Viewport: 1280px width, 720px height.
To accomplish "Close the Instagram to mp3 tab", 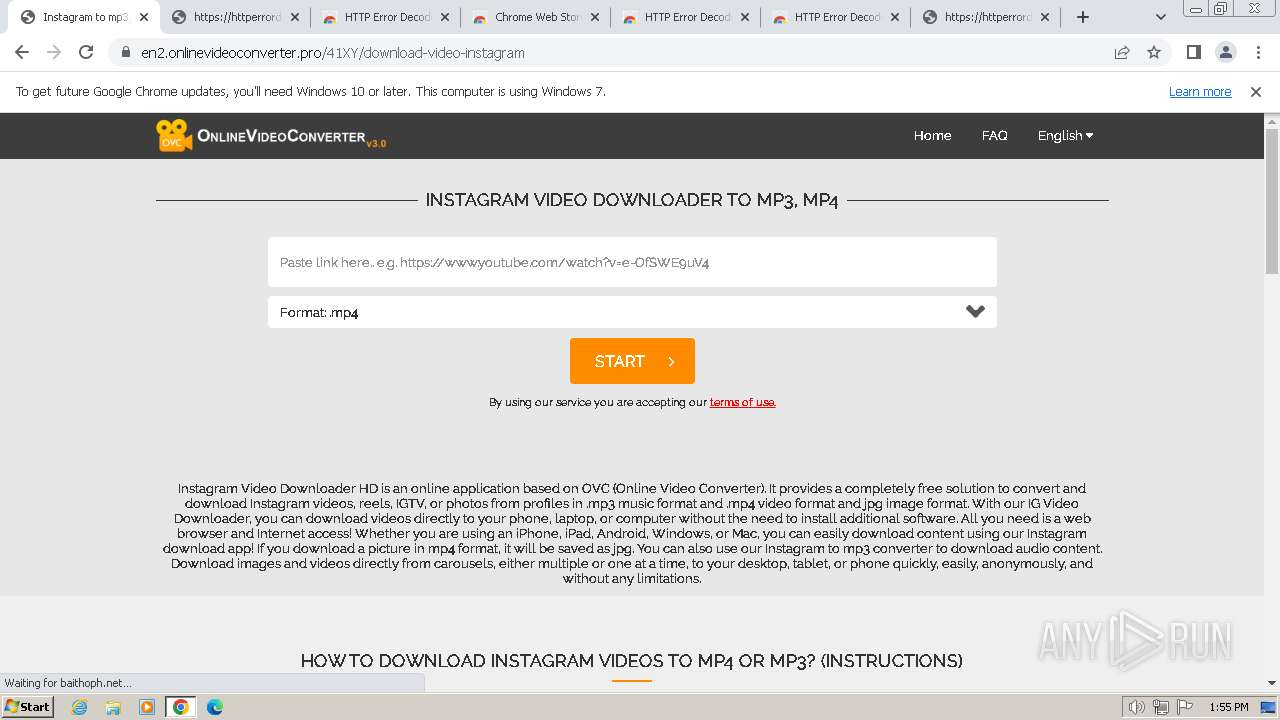I will pyautogui.click(x=144, y=17).
